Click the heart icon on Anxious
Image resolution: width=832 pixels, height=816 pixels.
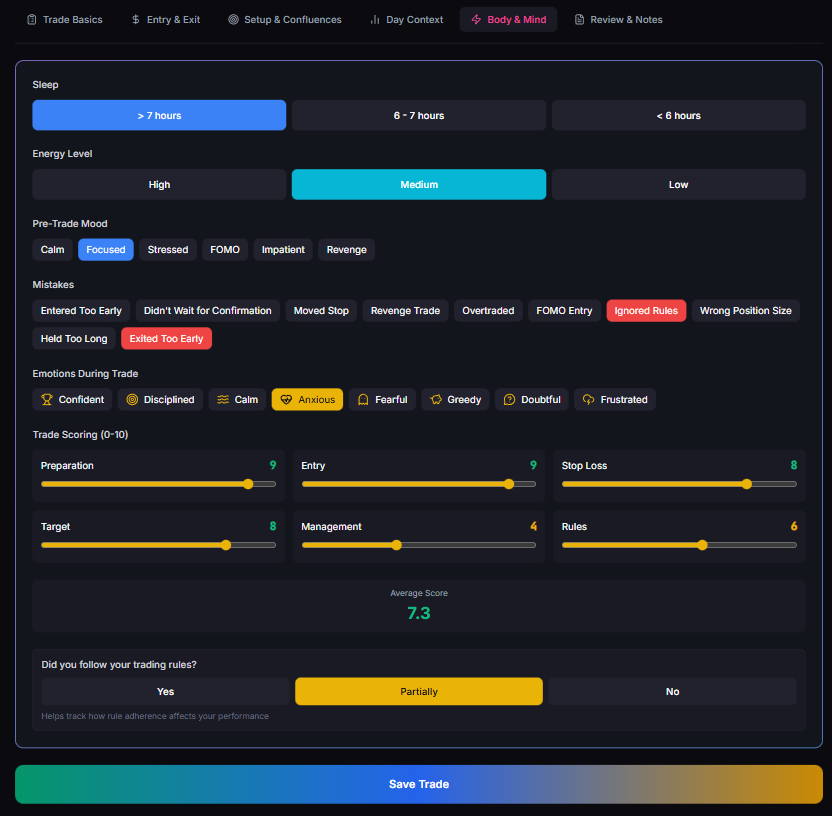pyautogui.click(x=286, y=400)
